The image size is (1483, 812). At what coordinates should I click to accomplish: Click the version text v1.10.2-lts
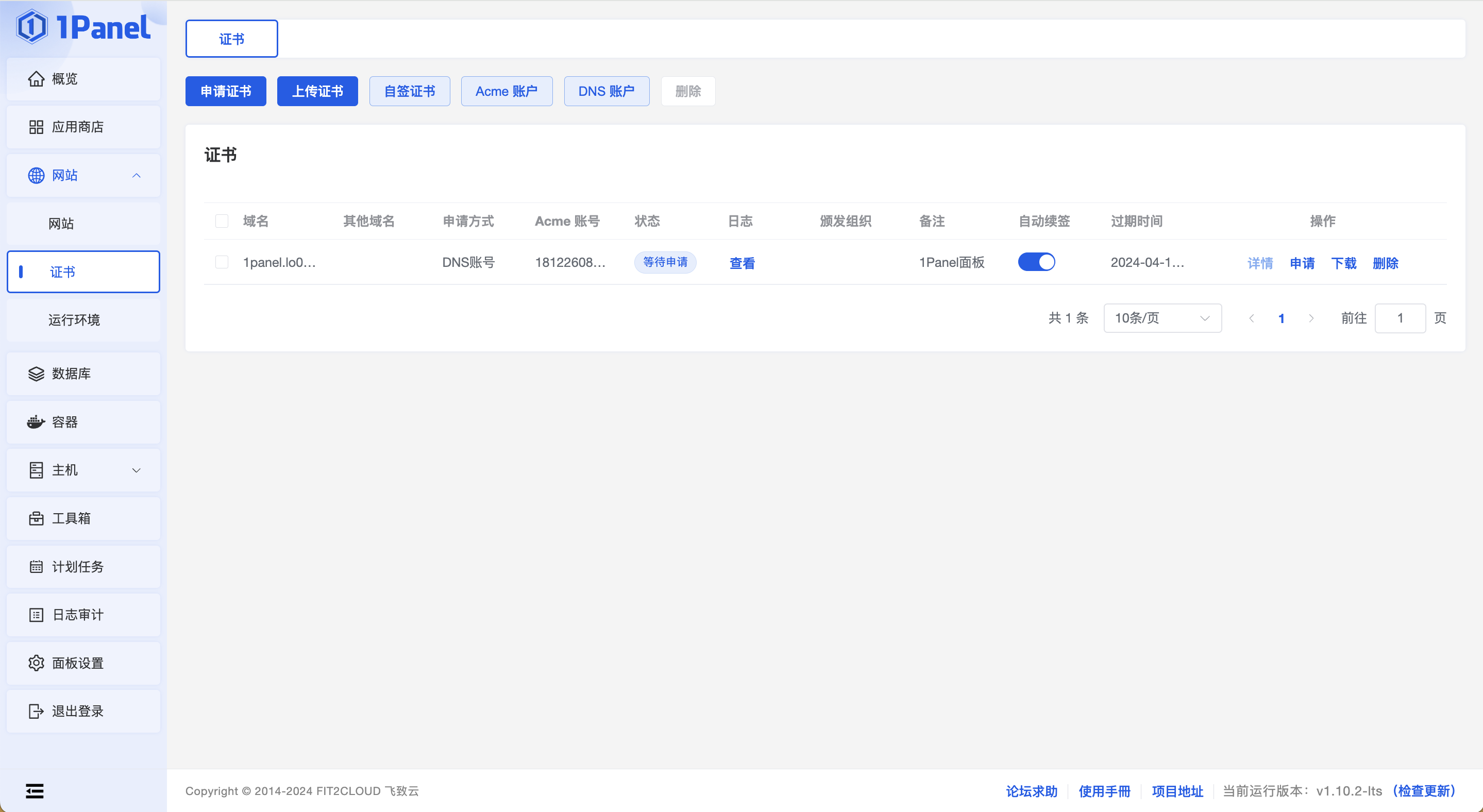coord(1349,791)
